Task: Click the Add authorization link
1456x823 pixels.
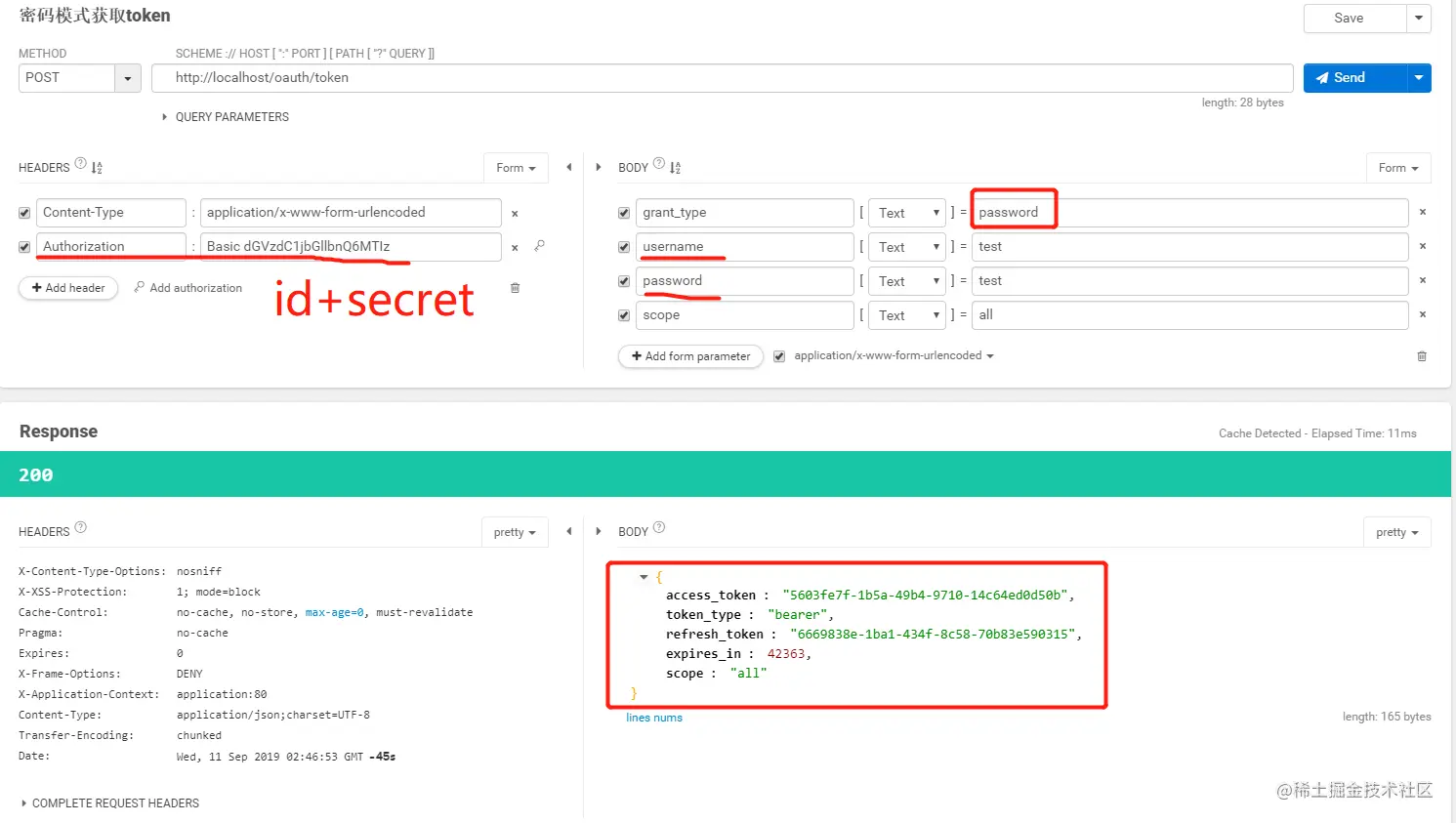Action: (188, 288)
